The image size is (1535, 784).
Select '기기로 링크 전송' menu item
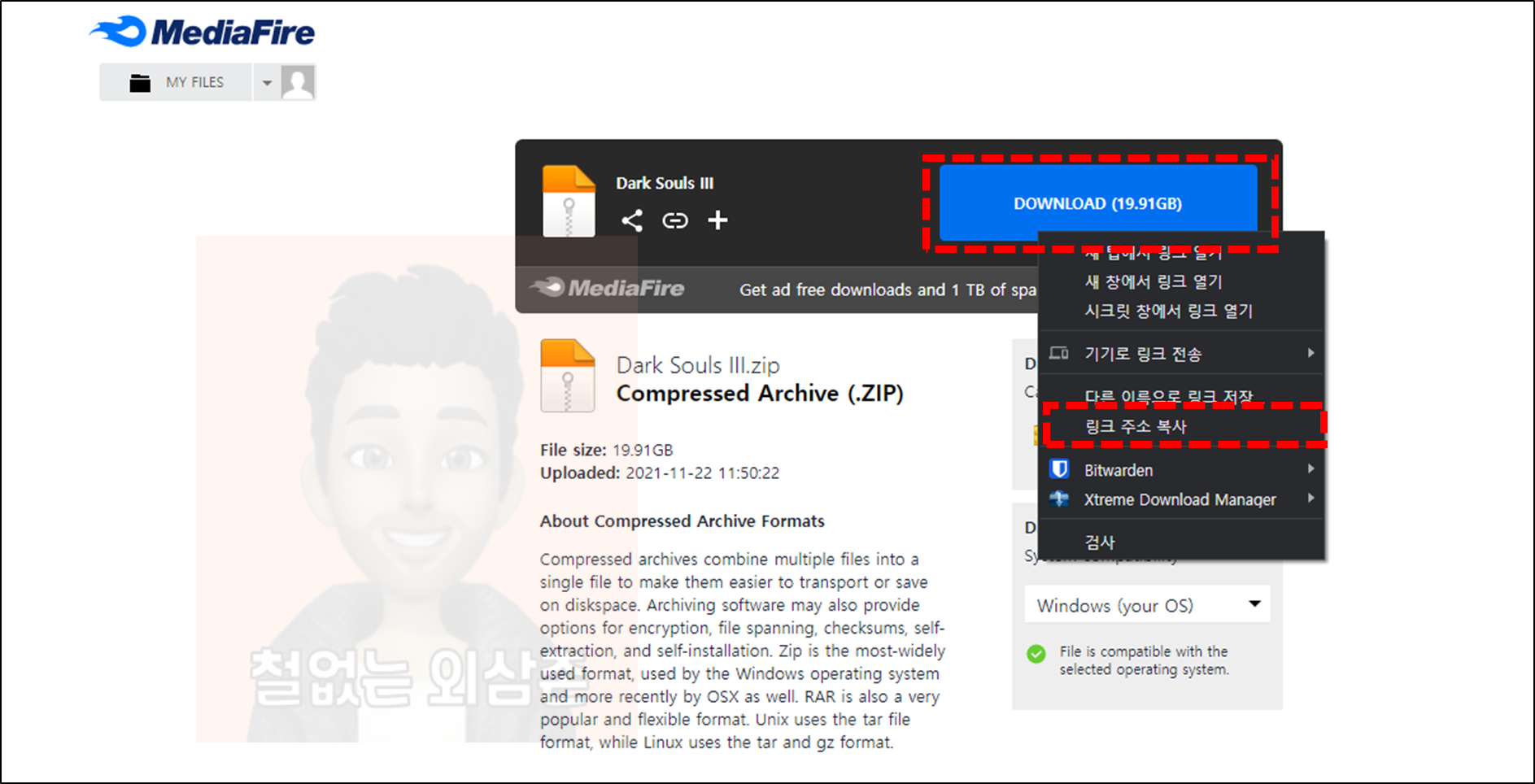click(x=1181, y=354)
